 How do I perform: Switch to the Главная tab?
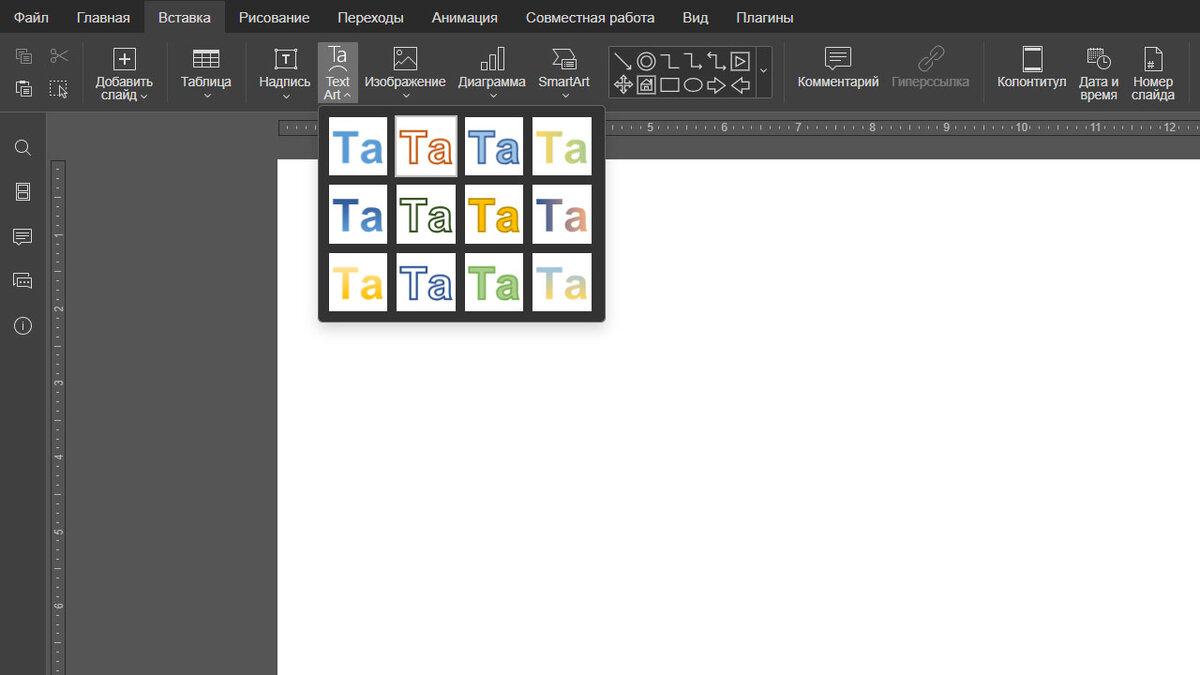[x=104, y=17]
